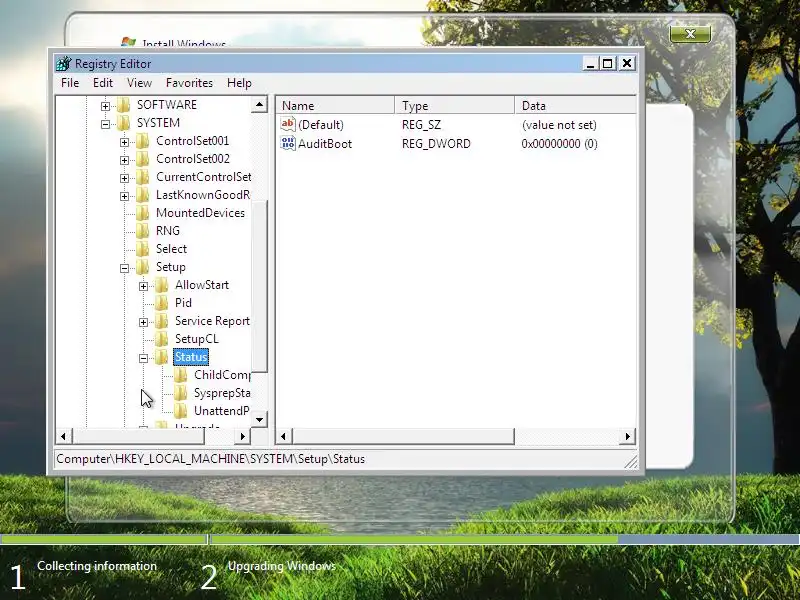This screenshot has height=600, width=800.
Task: Sort values by Data column header
Action: pos(576,106)
